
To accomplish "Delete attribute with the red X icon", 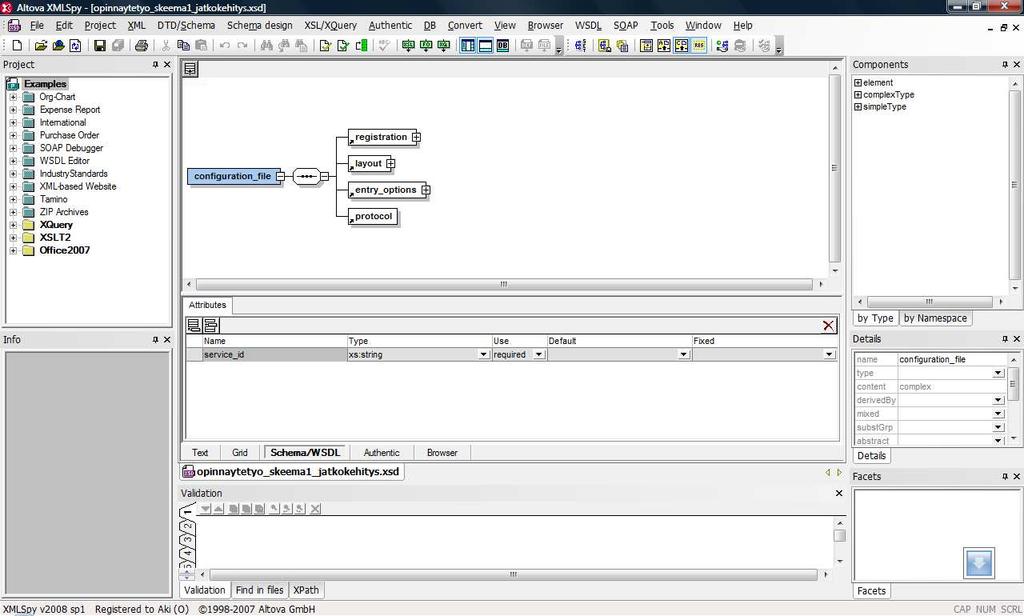I will tap(828, 325).
